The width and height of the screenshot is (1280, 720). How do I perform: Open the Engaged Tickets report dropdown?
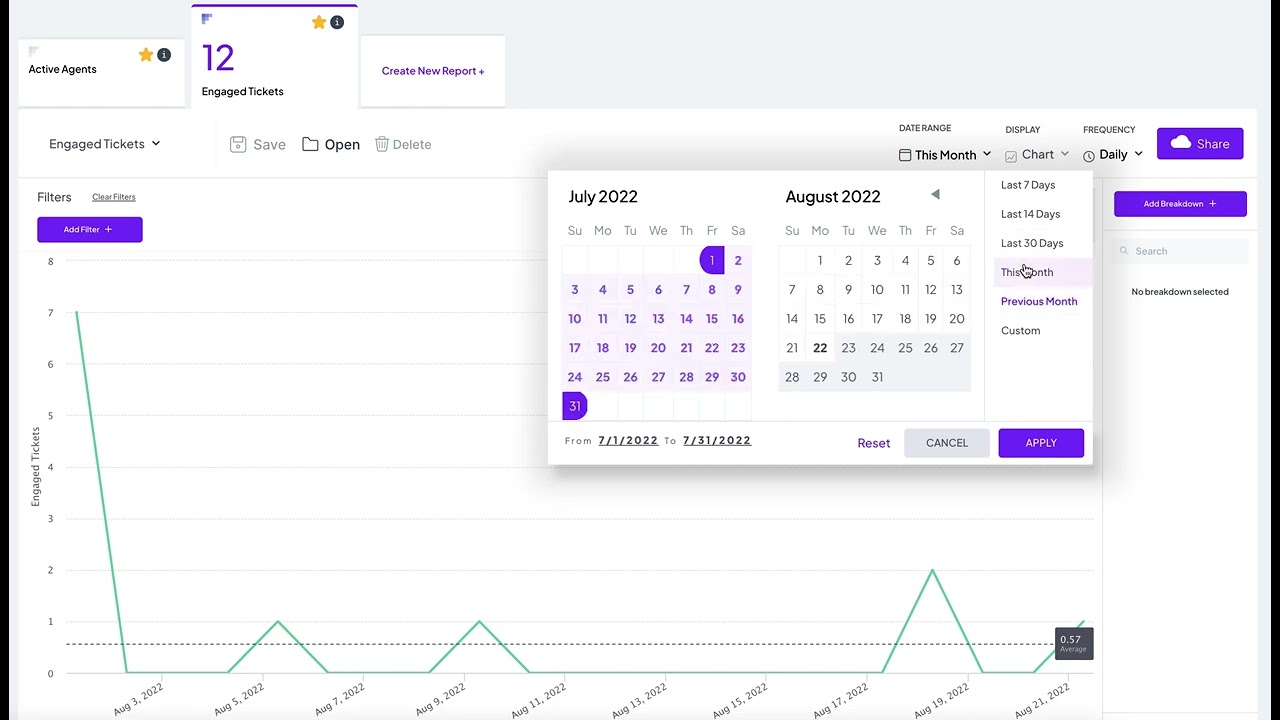point(104,144)
